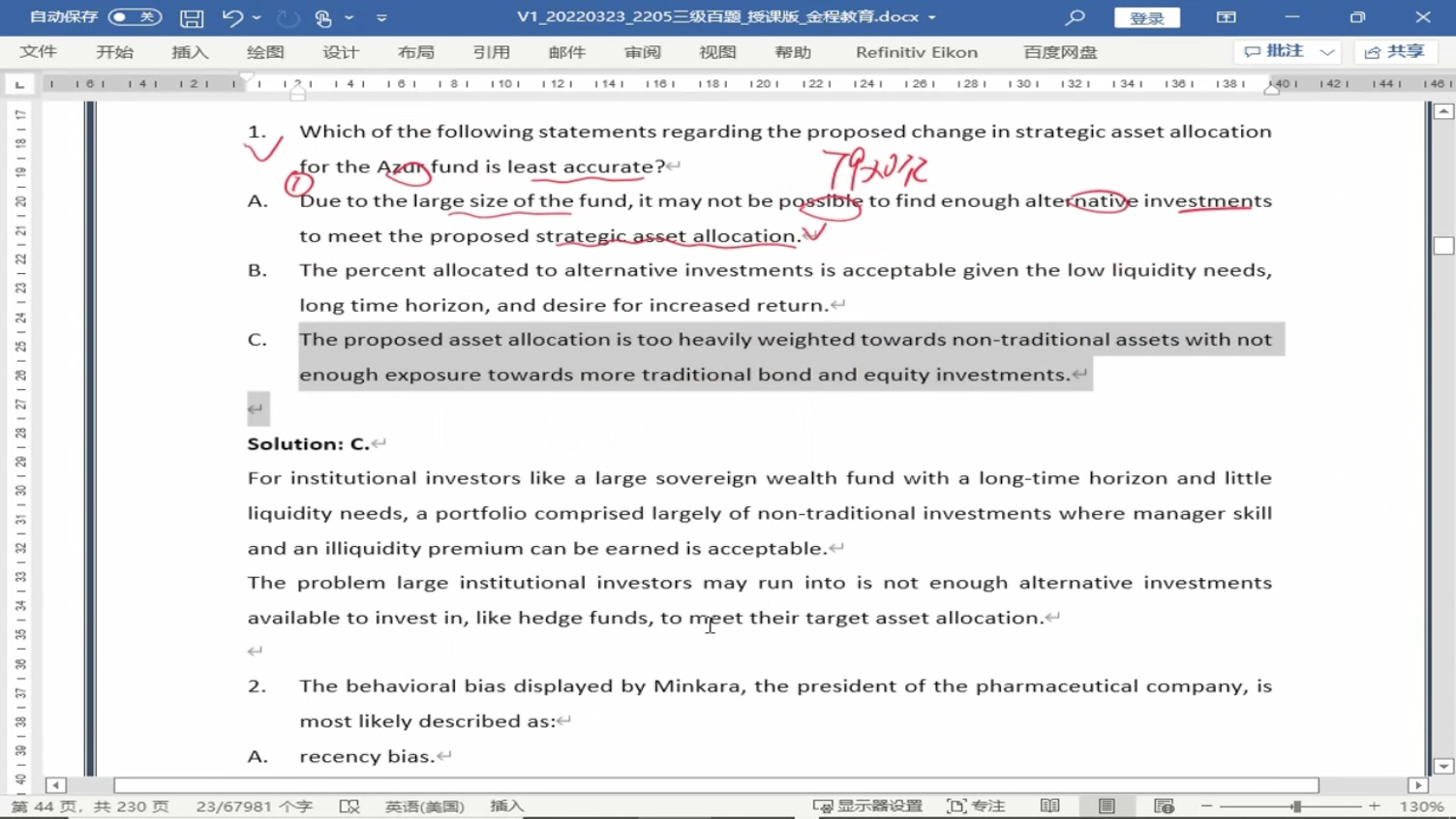This screenshot has height=819, width=1456.
Task: Open the search magnifier in title bar
Action: coord(1075,17)
